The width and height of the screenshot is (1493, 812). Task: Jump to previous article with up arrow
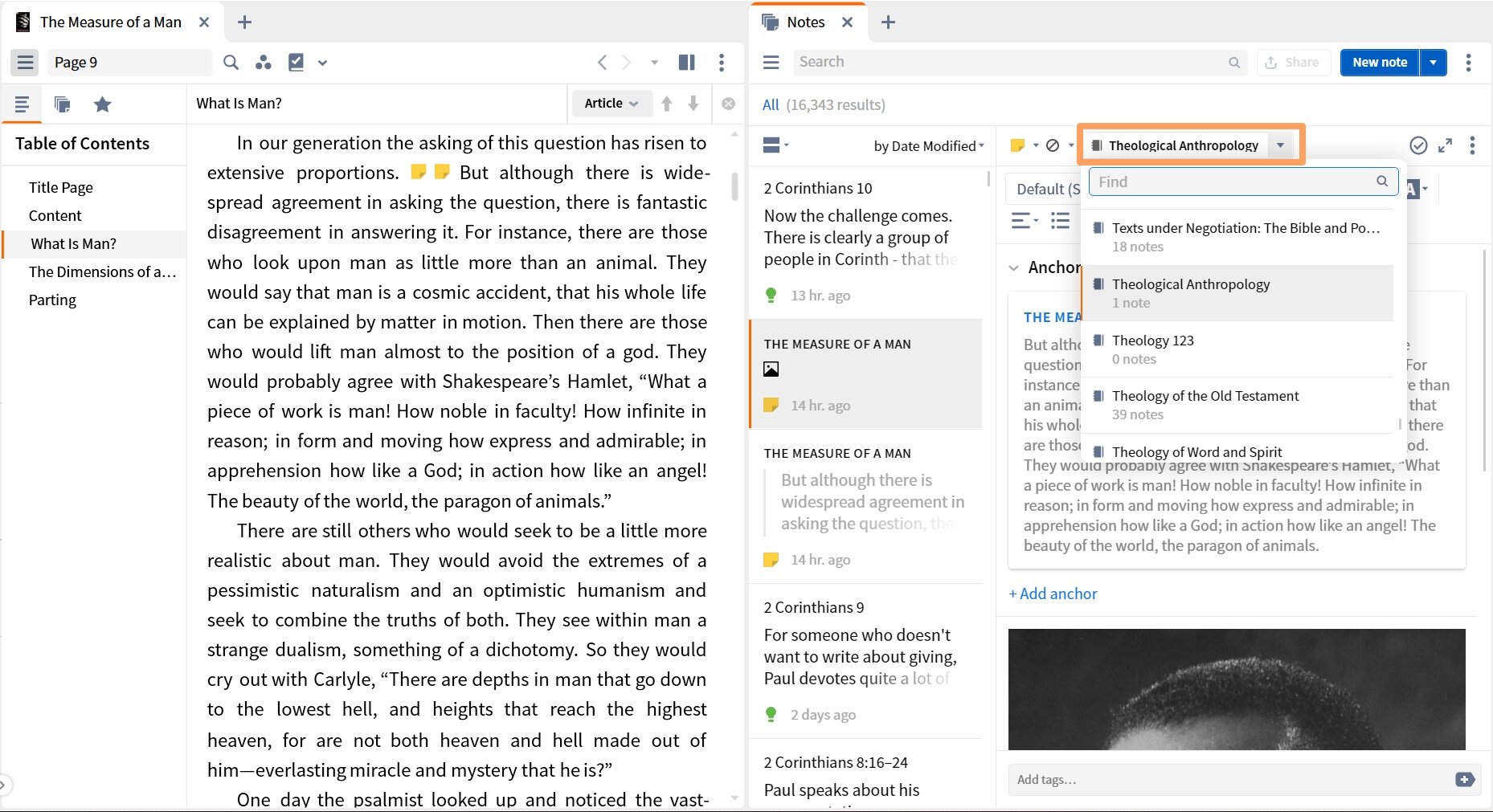pyautogui.click(x=667, y=103)
